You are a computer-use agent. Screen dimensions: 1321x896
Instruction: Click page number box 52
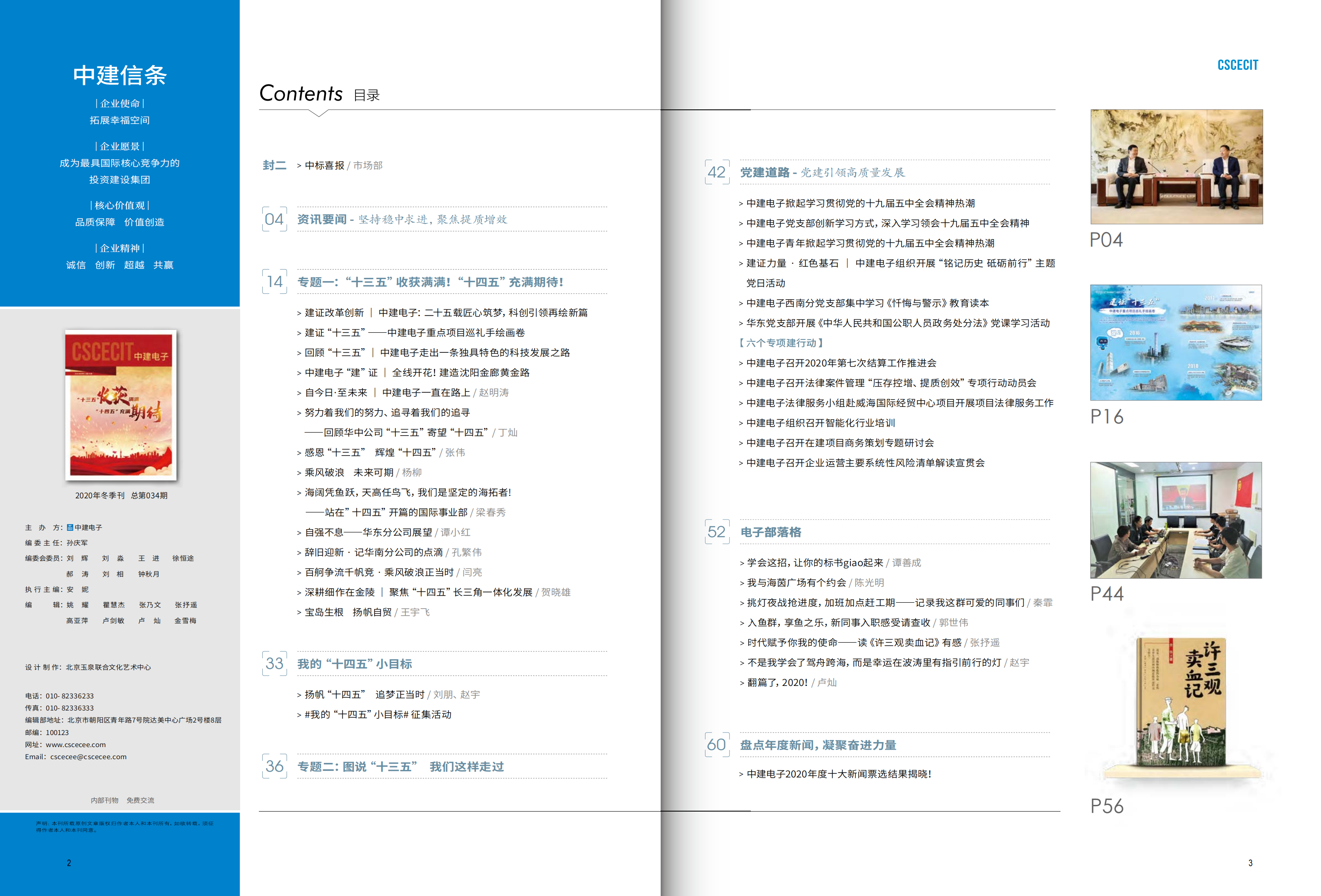click(x=717, y=532)
